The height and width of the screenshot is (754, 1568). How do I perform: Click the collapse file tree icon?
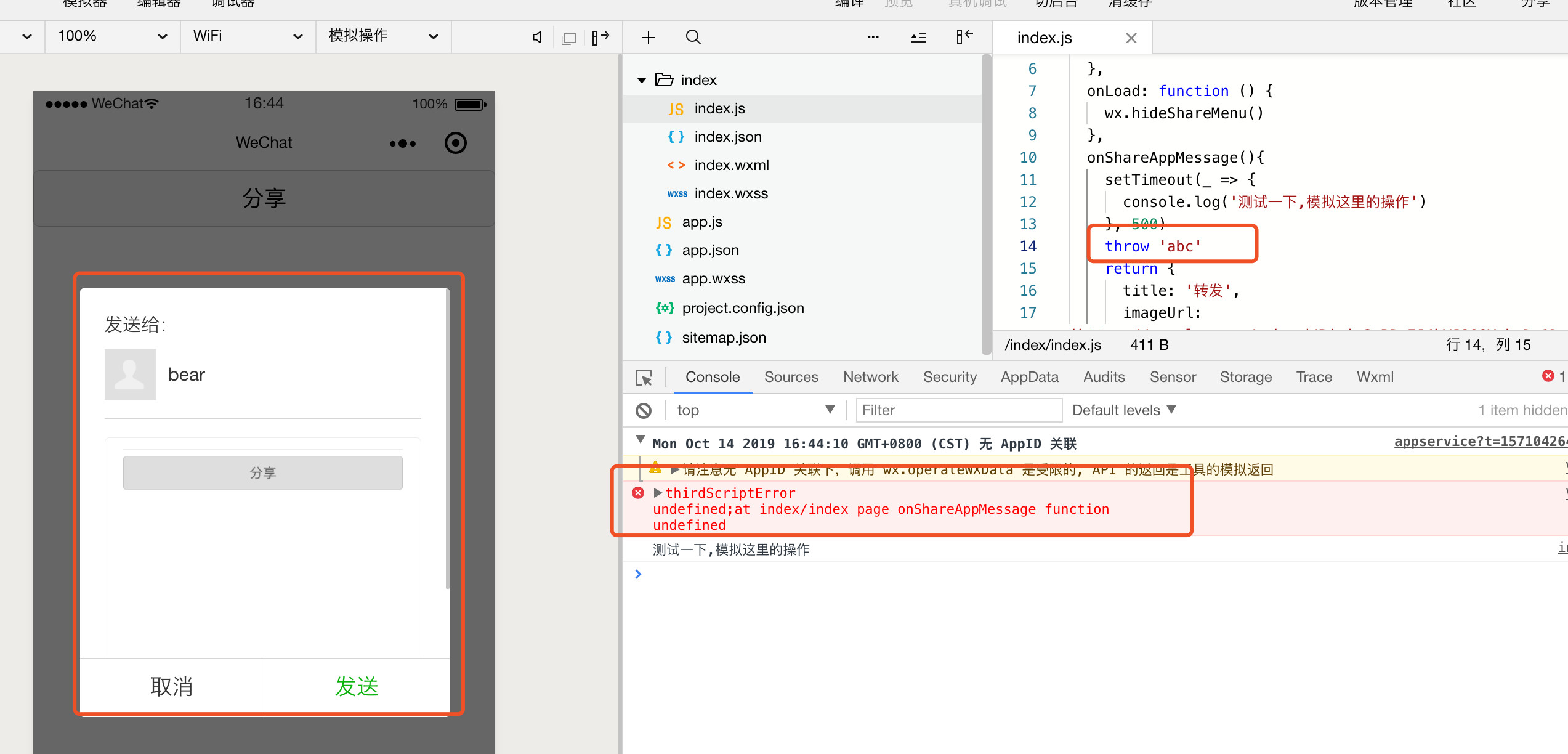coord(918,38)
